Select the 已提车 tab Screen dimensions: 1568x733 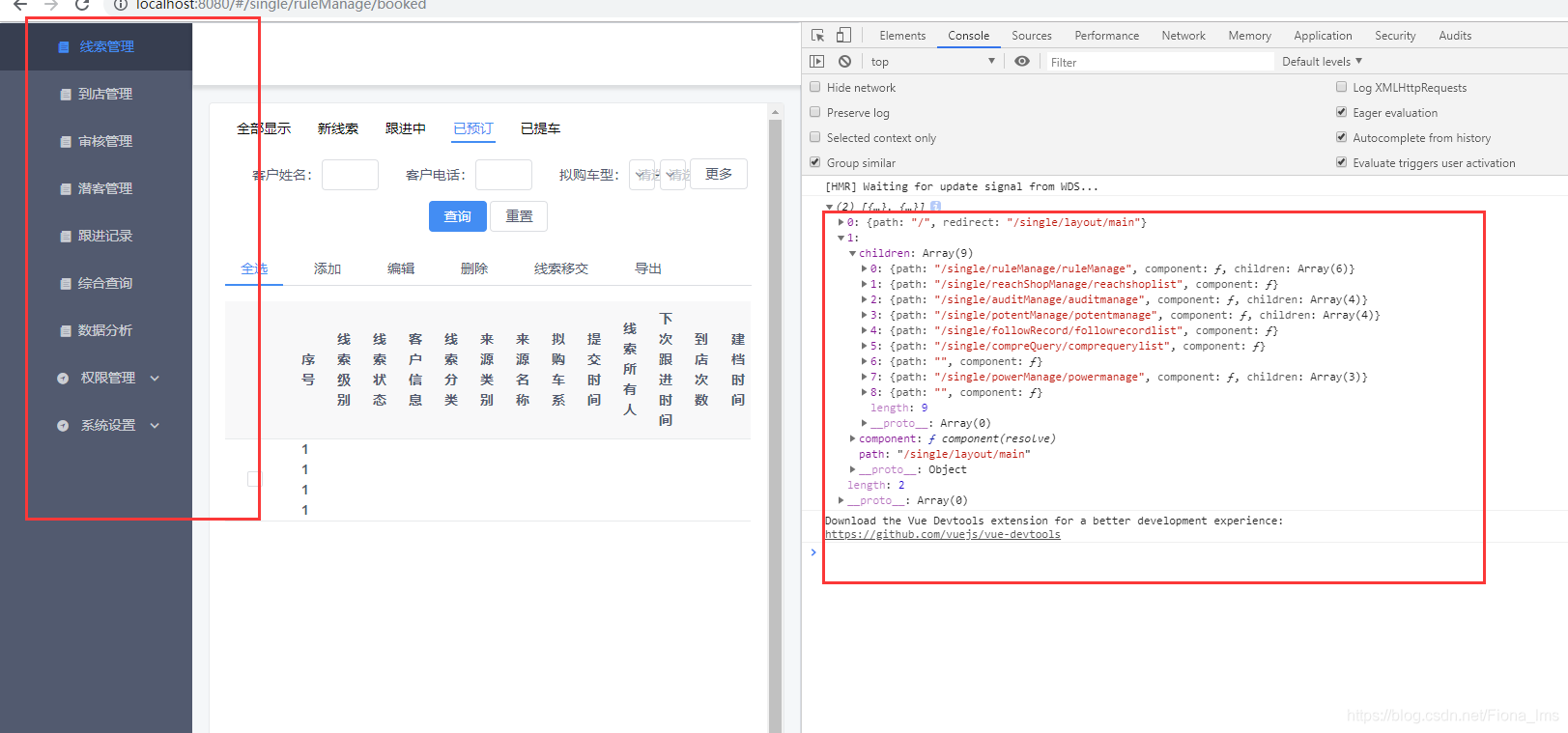540,128
